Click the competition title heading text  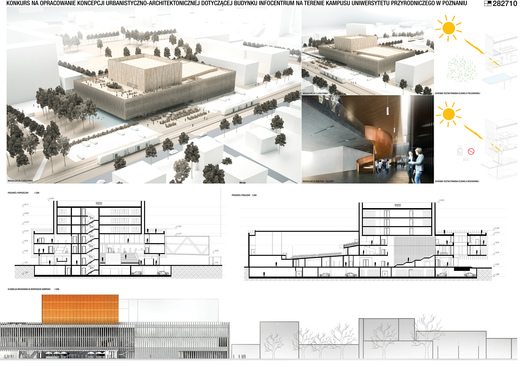(237, 3)
